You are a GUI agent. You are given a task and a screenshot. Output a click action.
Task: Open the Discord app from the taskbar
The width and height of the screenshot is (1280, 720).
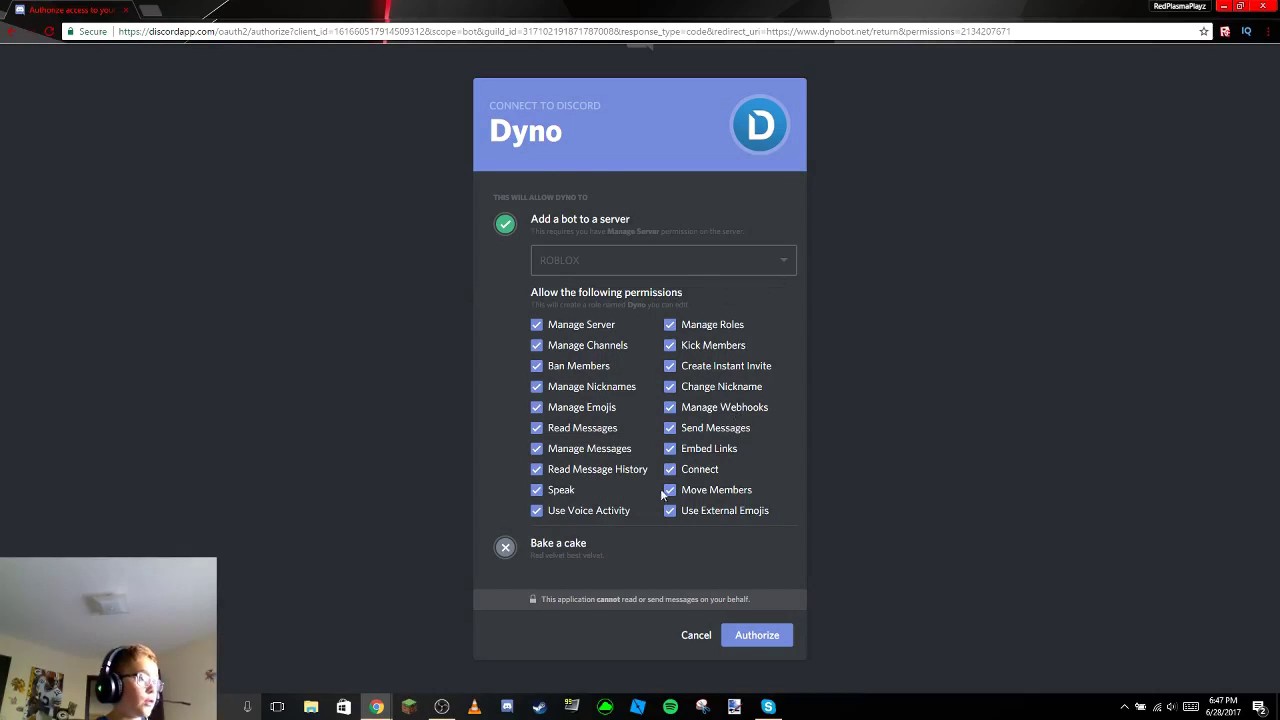[x=507, y=707]
